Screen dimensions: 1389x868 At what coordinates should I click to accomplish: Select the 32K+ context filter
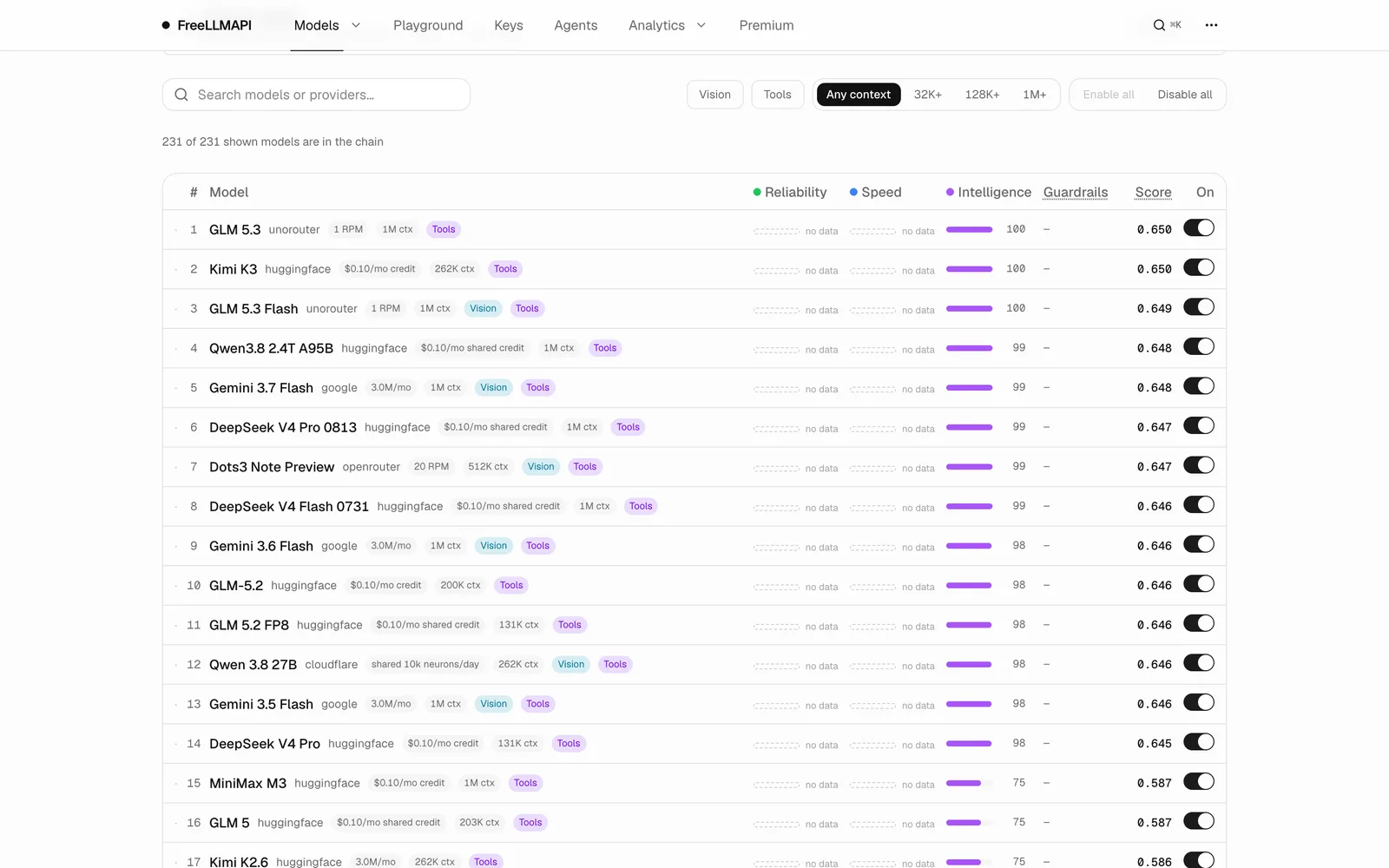(x=927, y=95)
